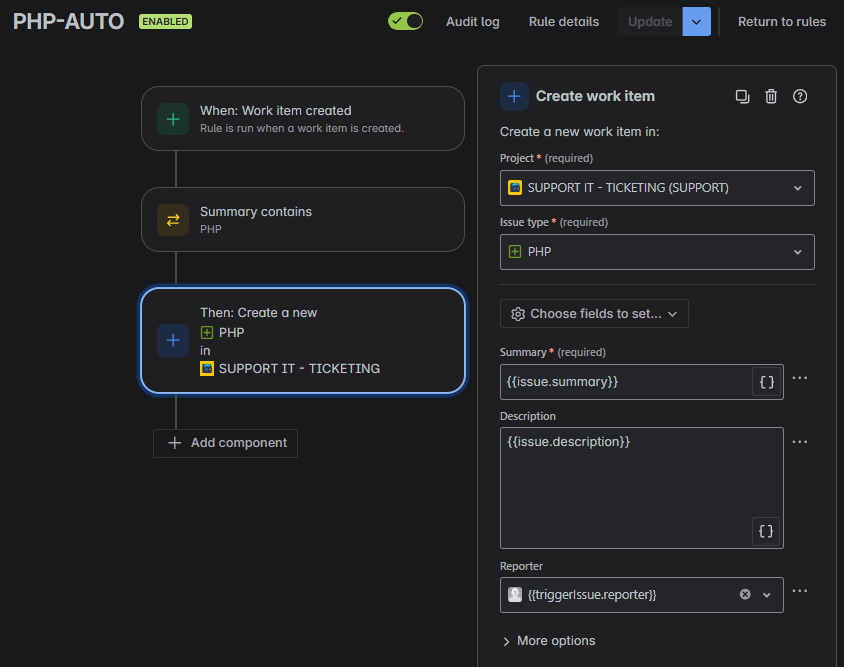Click the PHP issue type icon in action card
Screen dimensions: 844x667
[x=207, y=333]
